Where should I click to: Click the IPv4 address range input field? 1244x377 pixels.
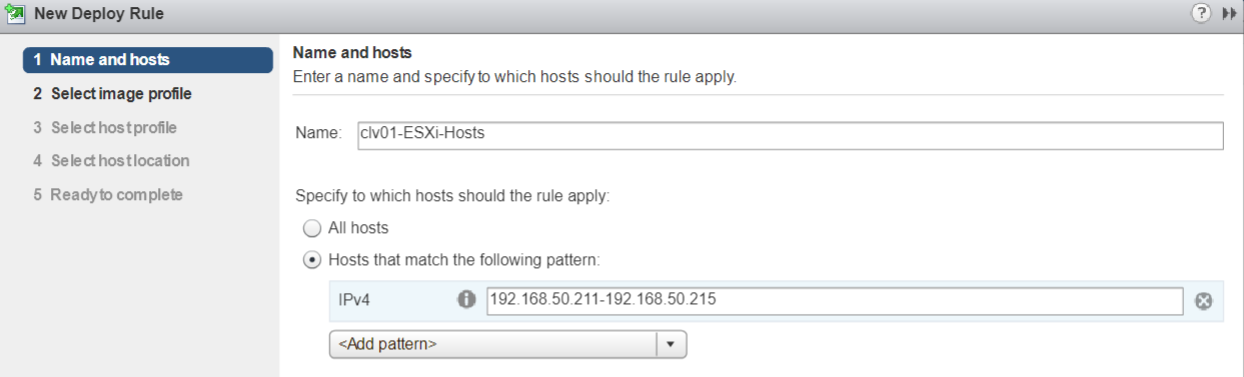[x=835, y=300]
